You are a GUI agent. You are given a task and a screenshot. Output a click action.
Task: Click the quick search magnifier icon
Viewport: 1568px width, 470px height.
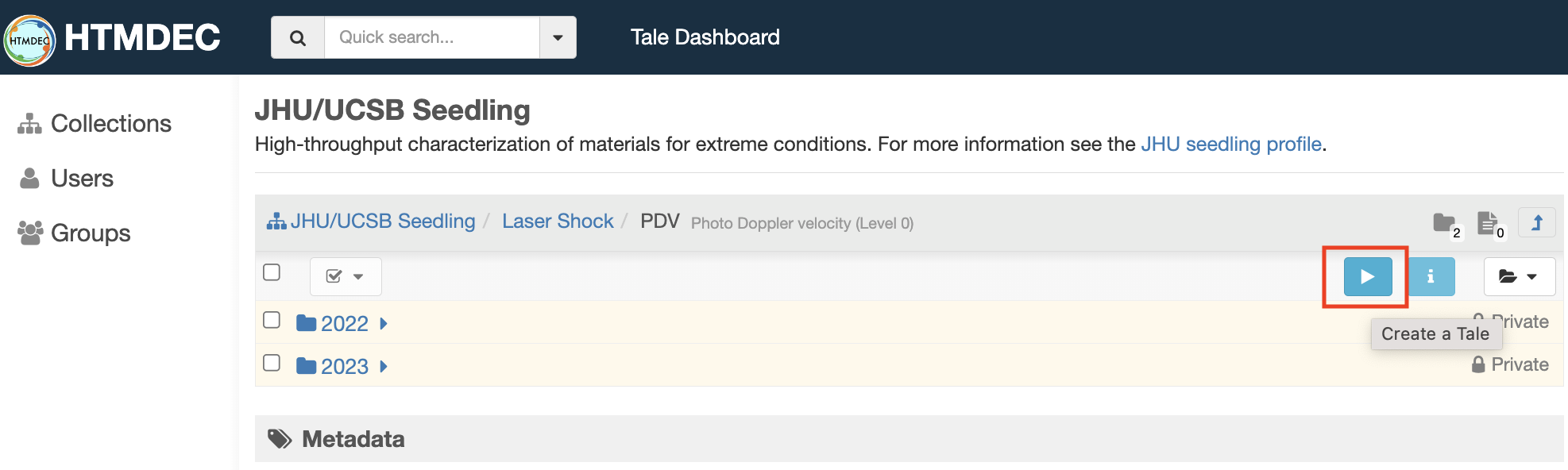pyautogui.click(x=298, y=37)
